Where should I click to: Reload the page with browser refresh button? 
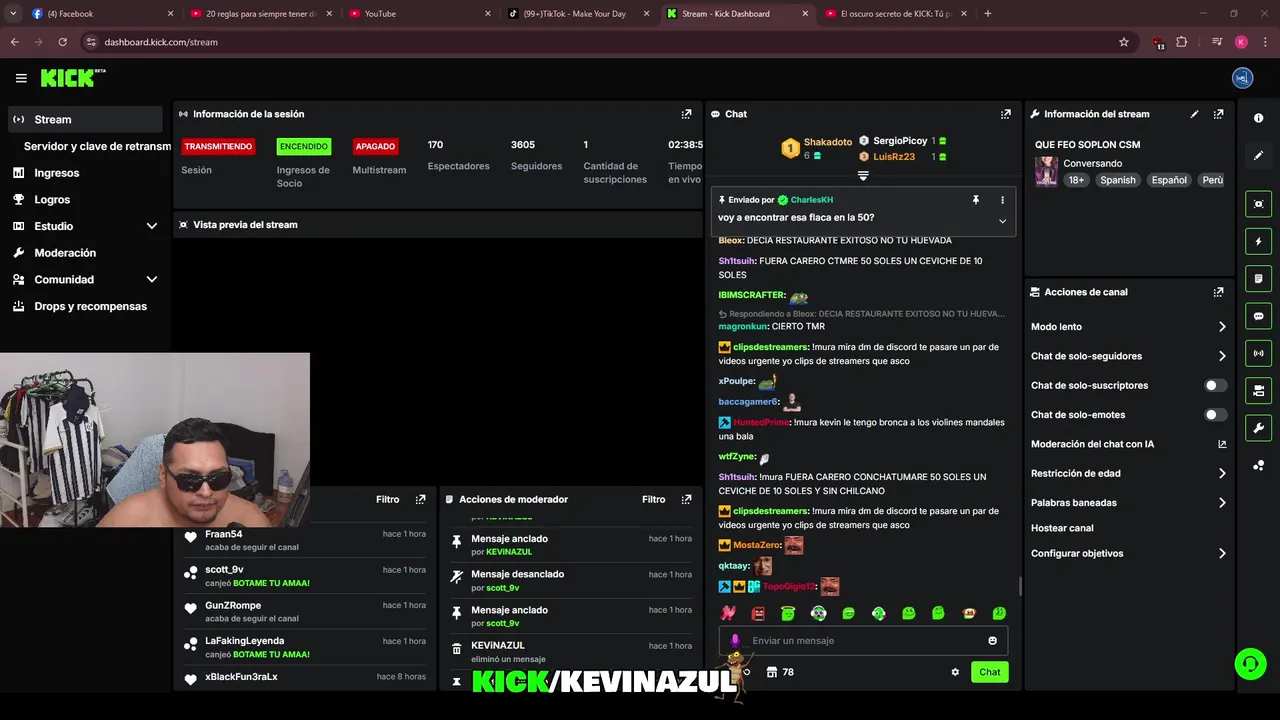(62, 42)
